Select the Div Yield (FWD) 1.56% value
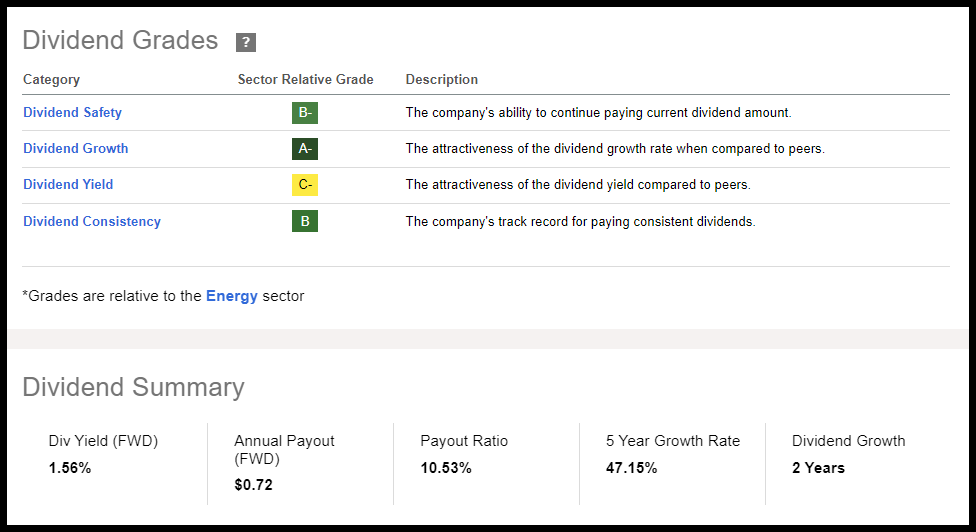The image size is (976, 532). point(70,468)
